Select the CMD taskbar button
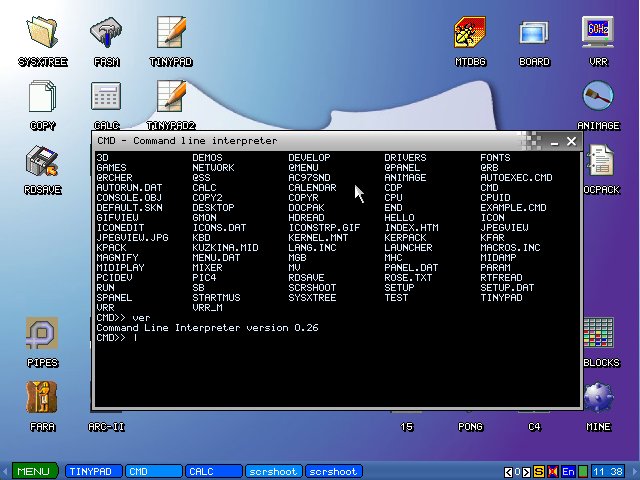Image resolution: width=640 pixels, height=480 pixels. pyautogui.click(x=153, y=471)
